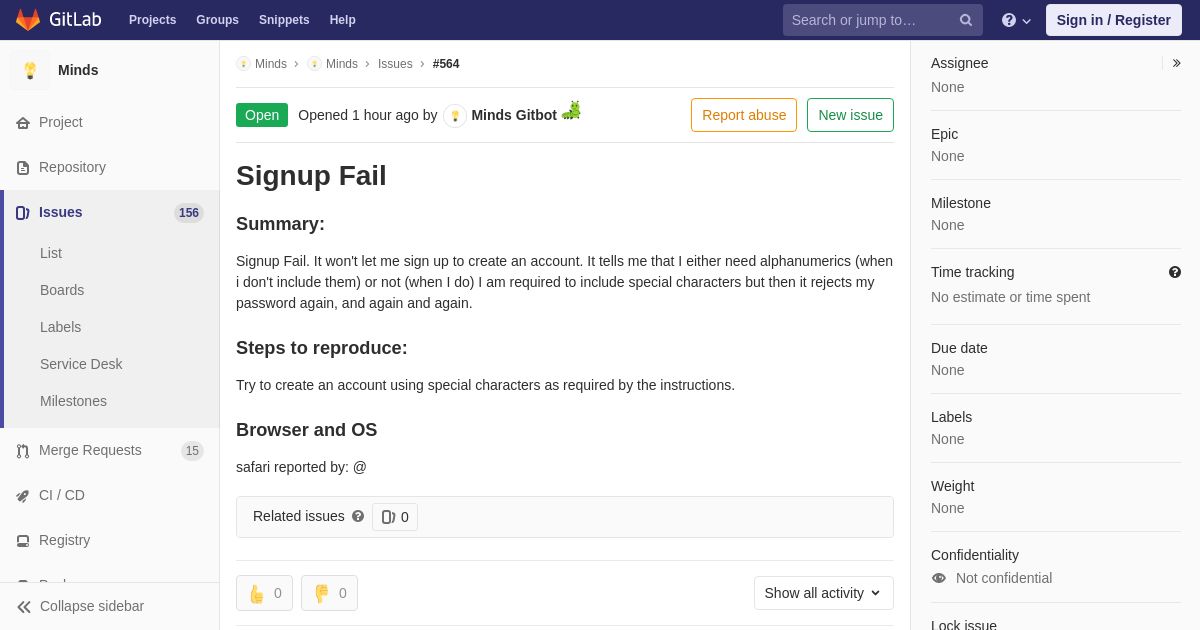
Task: Click the Epic heading in right sidebar
Action: [x=944, y=134]
